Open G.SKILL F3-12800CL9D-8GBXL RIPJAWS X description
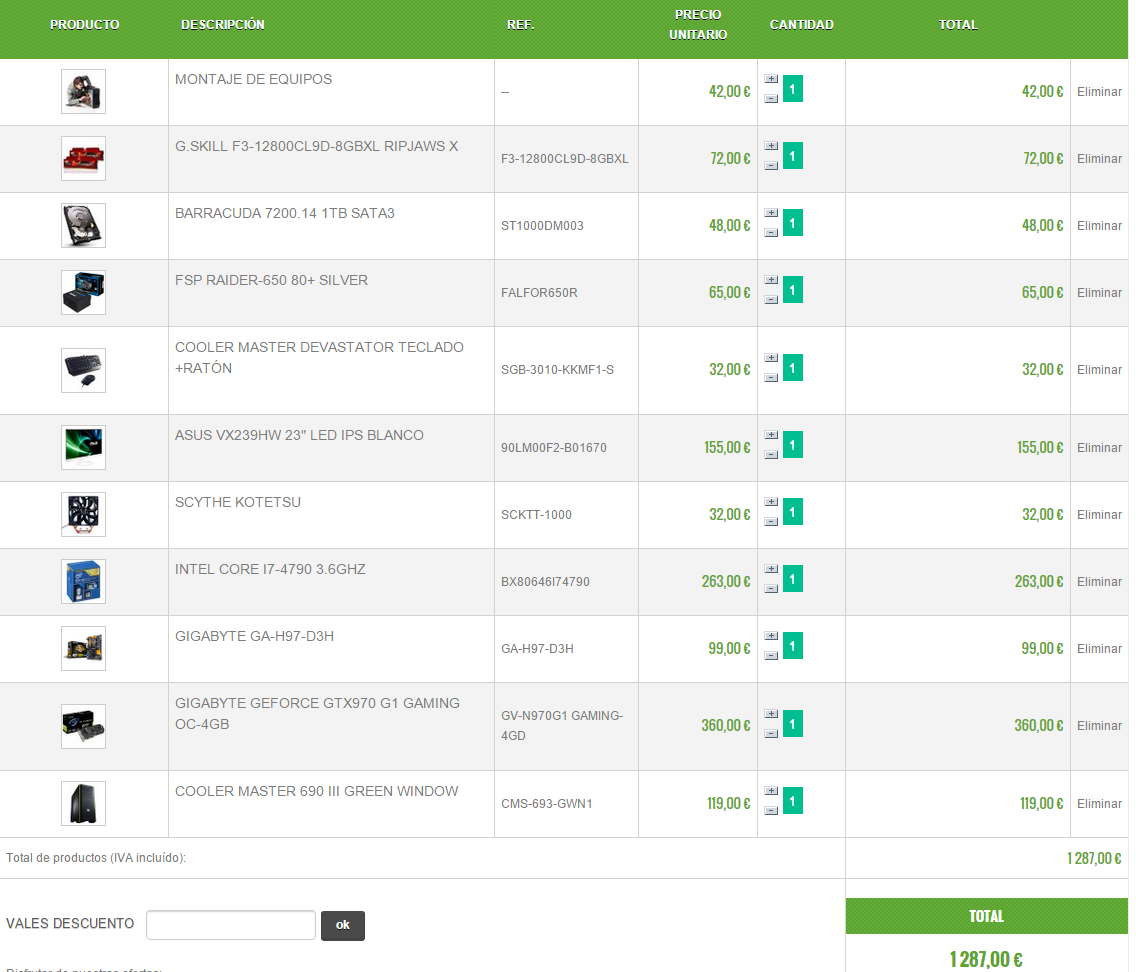 (x=317, y=146)
